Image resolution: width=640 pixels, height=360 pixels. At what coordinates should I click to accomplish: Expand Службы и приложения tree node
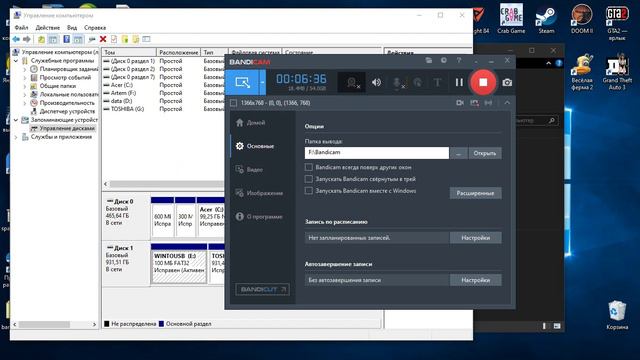pos(16,137)
